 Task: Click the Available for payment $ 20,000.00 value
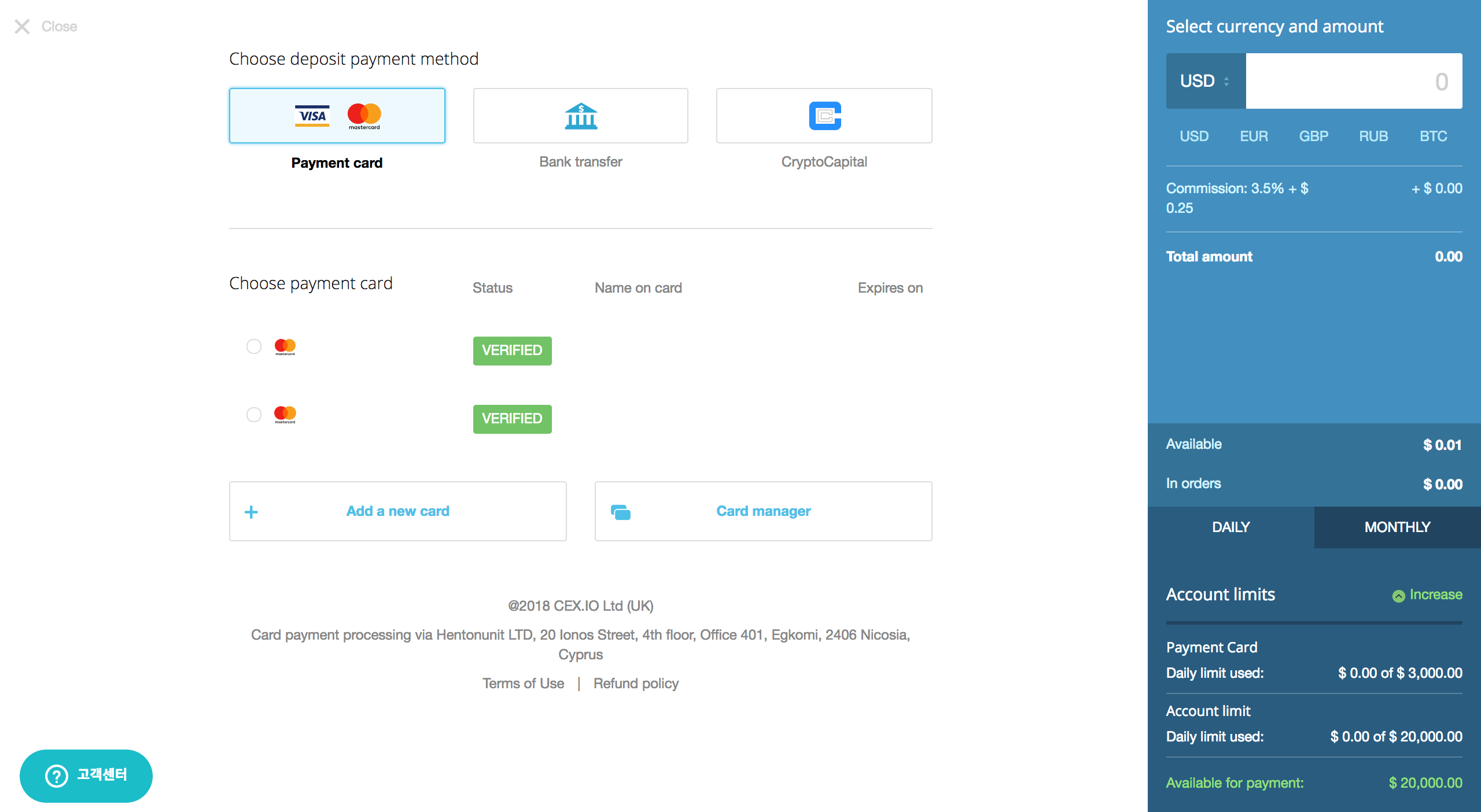point(1425,783)
